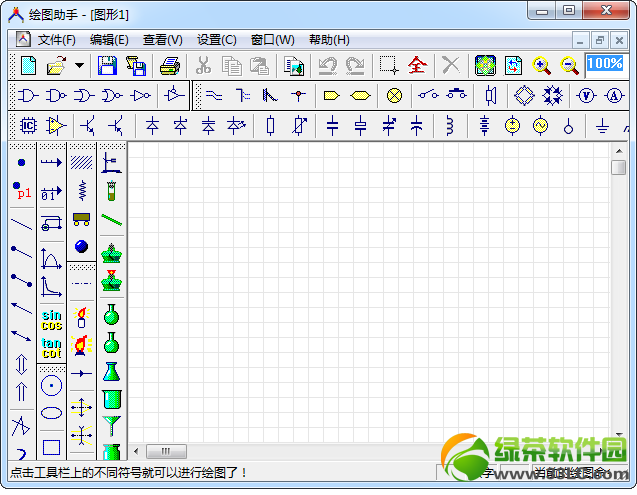Viewport: 637px width, 495px height.
Task: Create a new blank drawing document
Action: coord(28,65)
